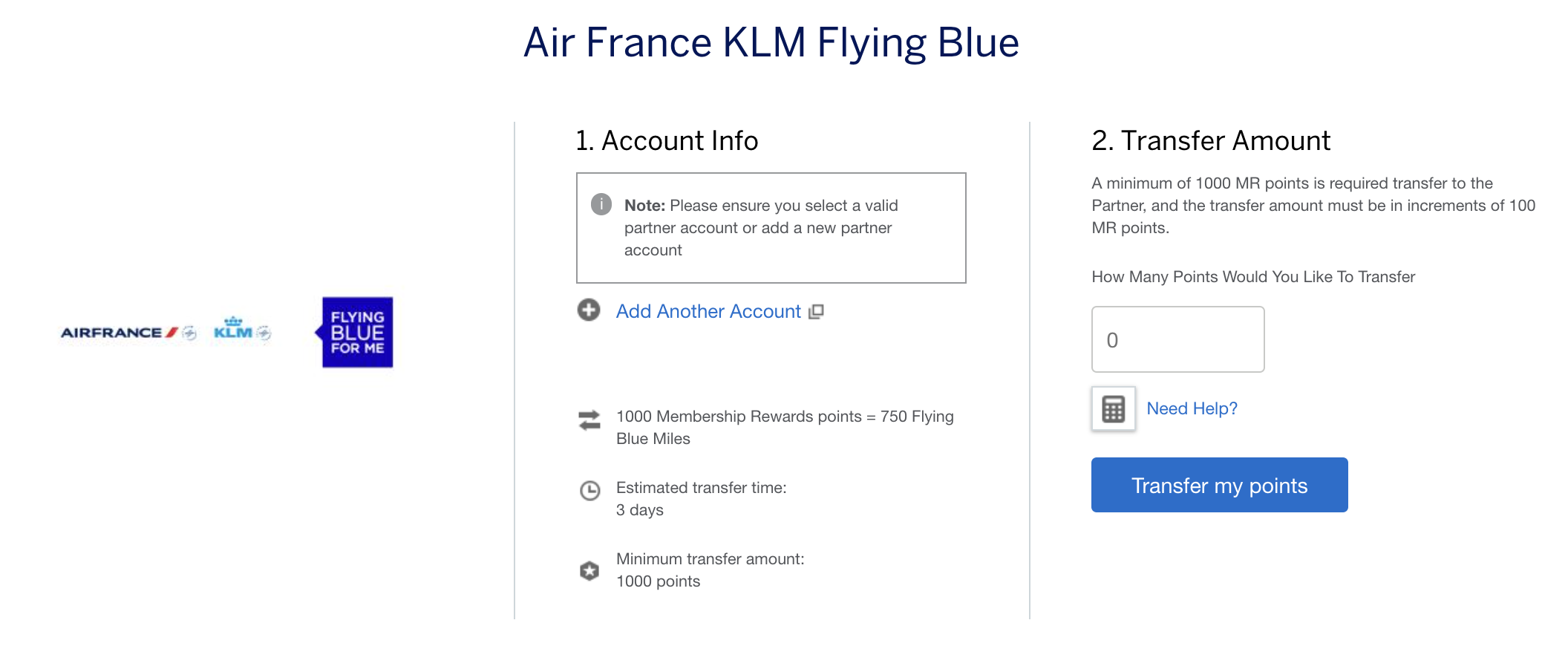Open the Add Another Account link
The height and width of the screenshot is (646, 1568).
708,312
